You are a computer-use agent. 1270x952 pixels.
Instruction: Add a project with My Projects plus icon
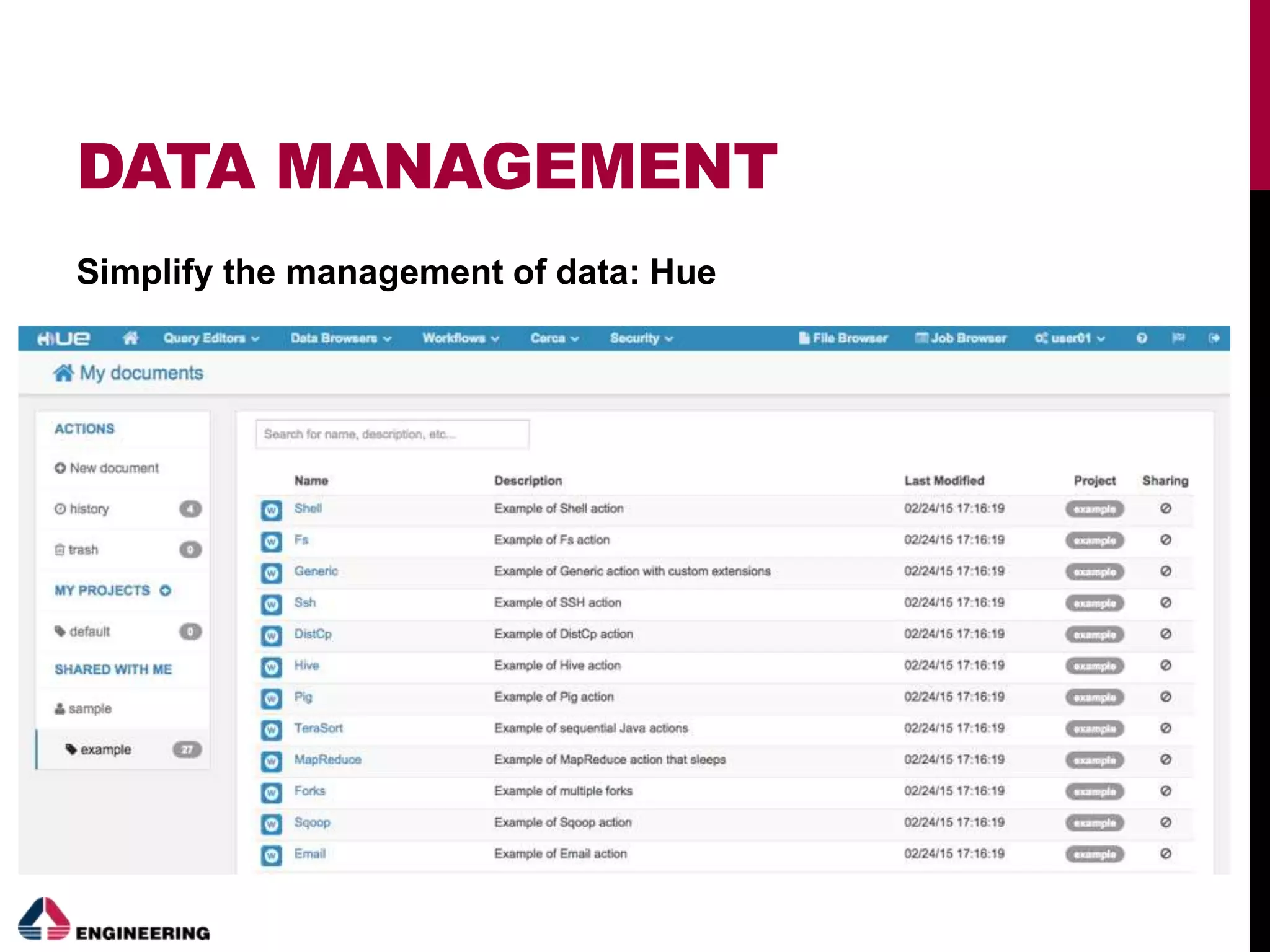[x=165, y=591]
